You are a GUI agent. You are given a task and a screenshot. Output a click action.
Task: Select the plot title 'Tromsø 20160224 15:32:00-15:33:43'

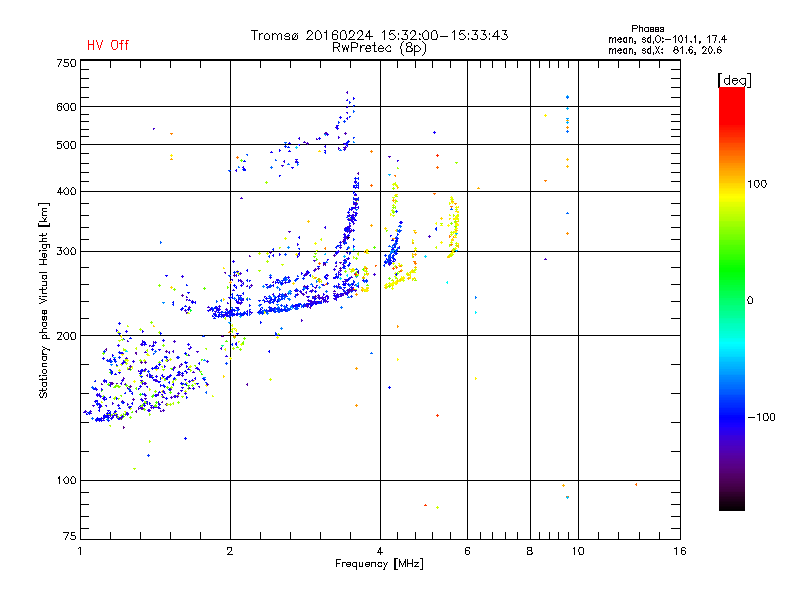tap(380, 35)
